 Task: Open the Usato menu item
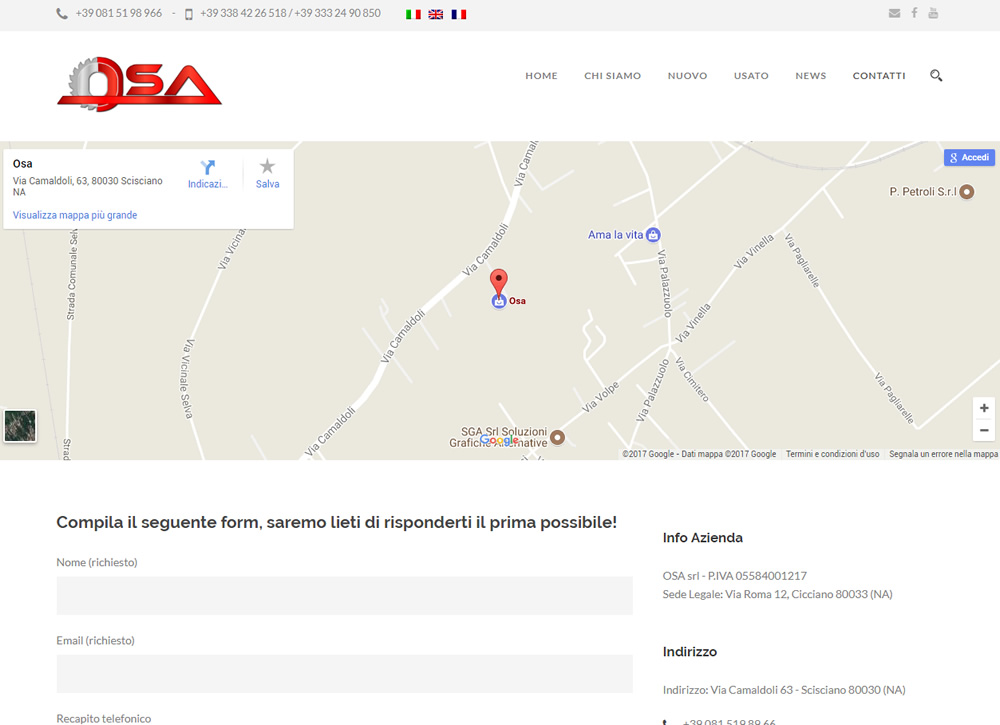(x=751, y=76)
